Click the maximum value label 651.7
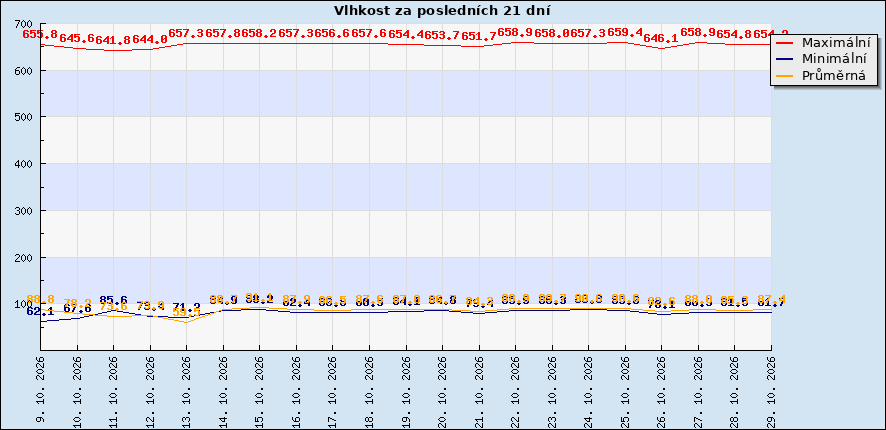This screenshot has width=886, height=430. tap(479, 36)
